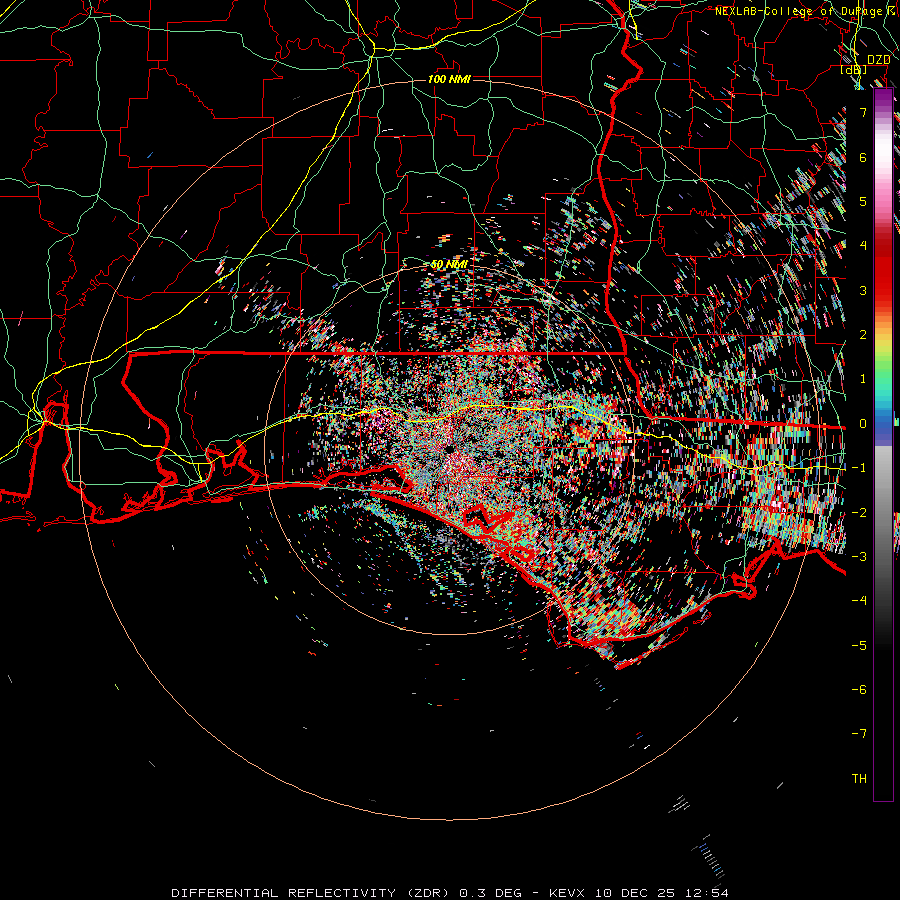This screenshot has height=900, width=900.
Task: Click the "0" value on the dB scale
Action: pos(863,424)
